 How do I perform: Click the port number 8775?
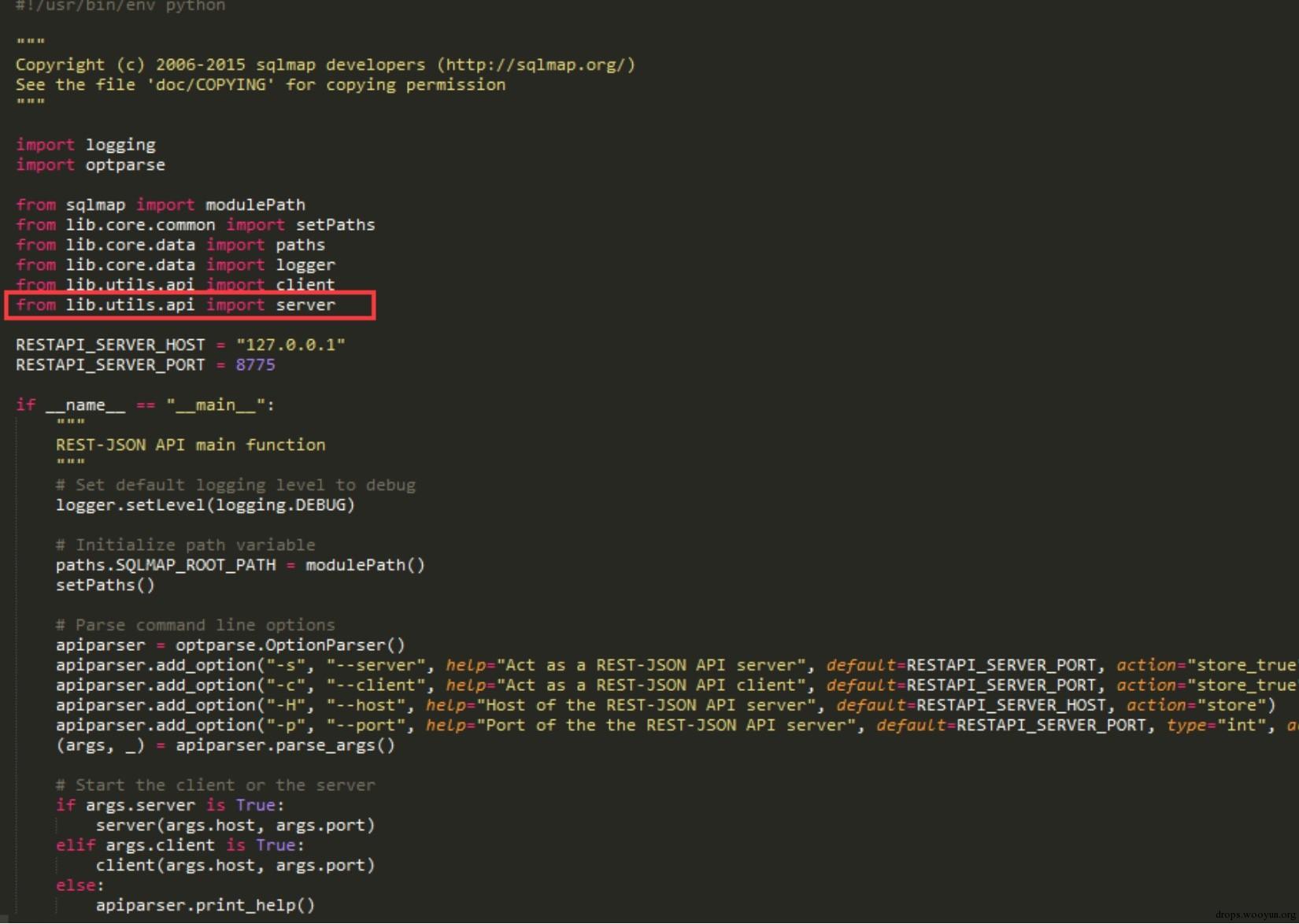pyautogui.click(x=255, y=364)
